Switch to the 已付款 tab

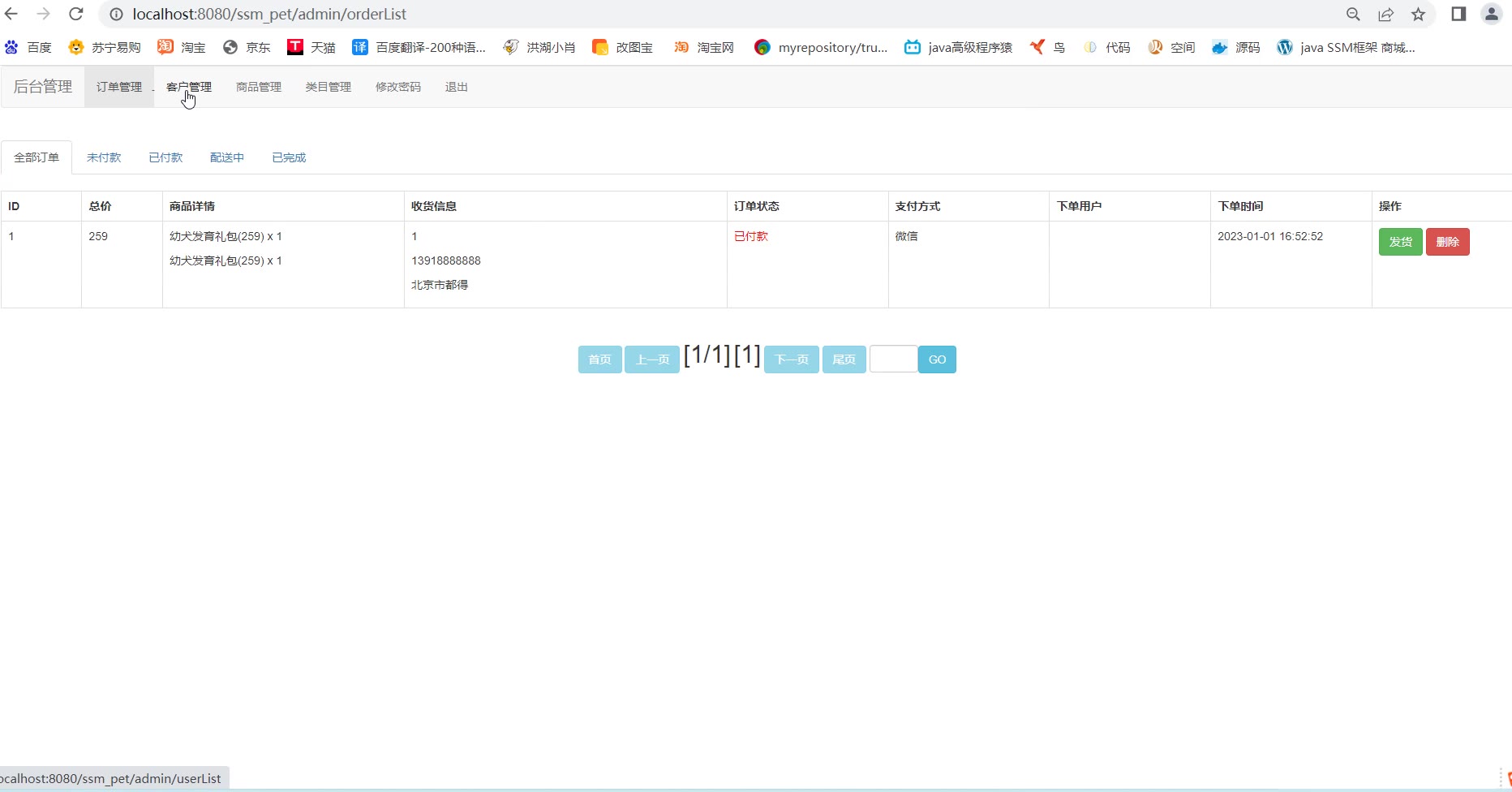click(165, 157)
